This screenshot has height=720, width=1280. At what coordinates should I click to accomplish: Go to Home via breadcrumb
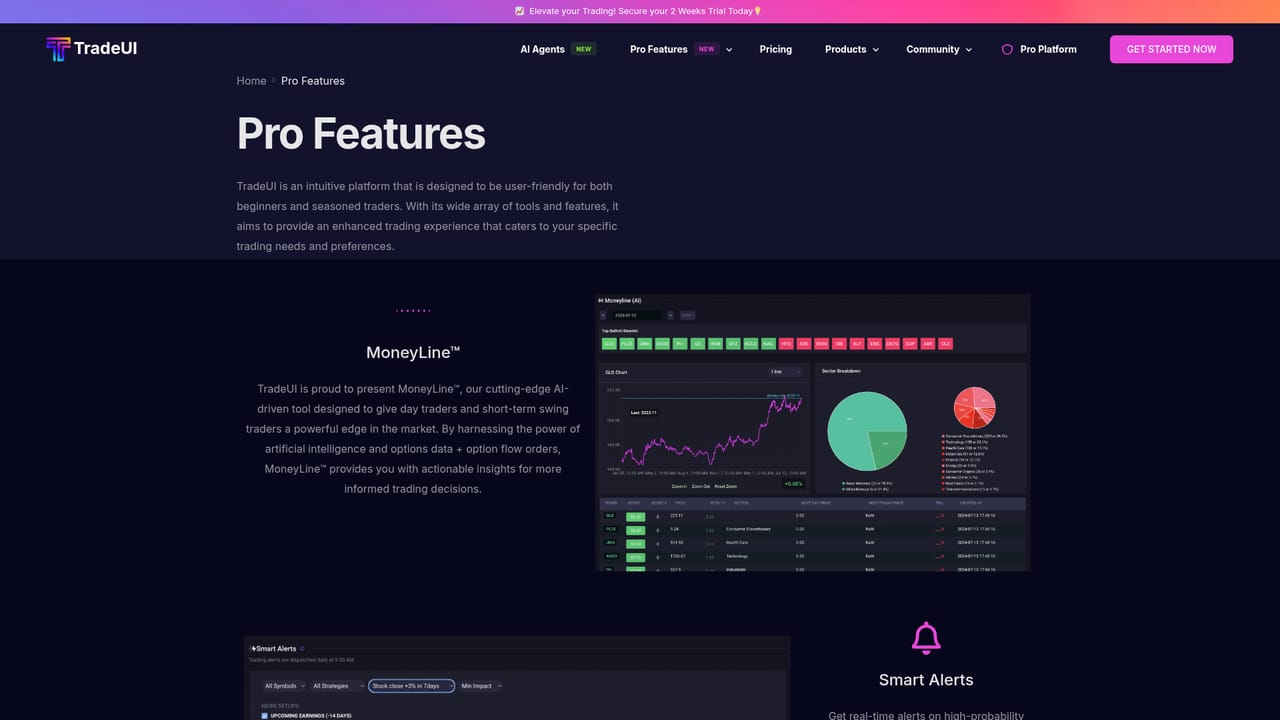click(x=251, y=81)
